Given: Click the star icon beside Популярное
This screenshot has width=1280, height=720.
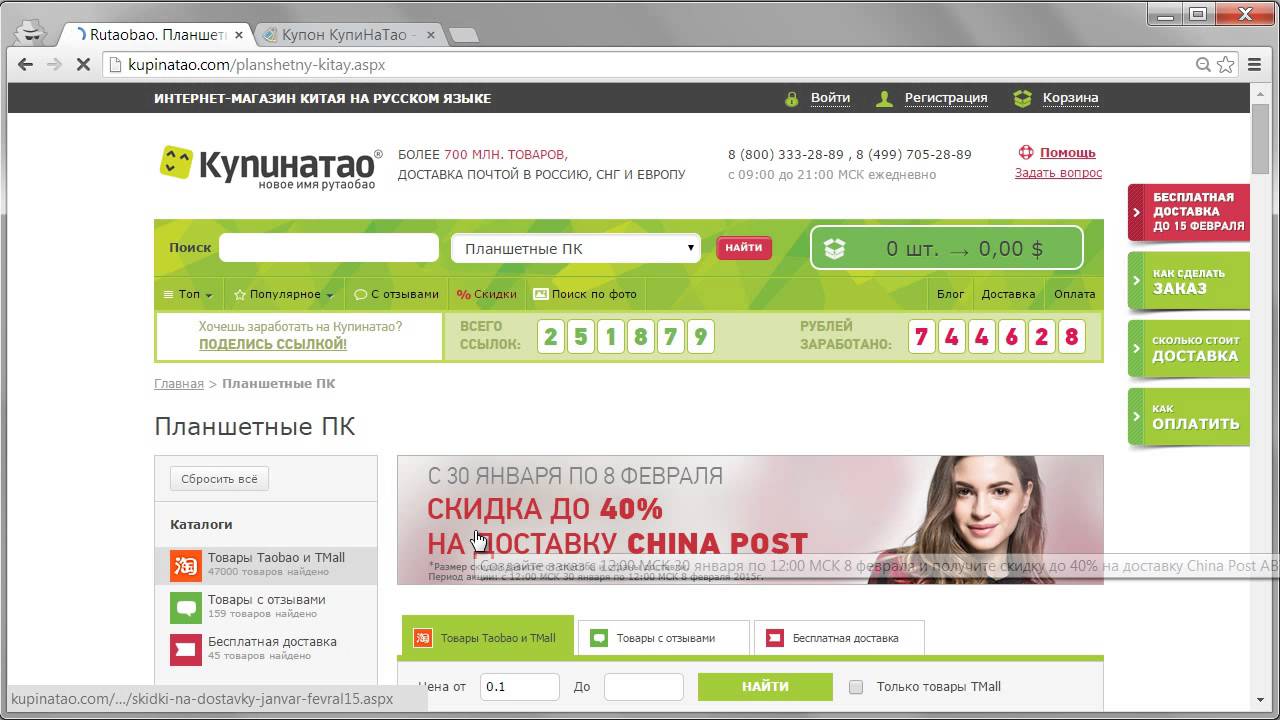Looking at the screenshot, I should (240, 295).
